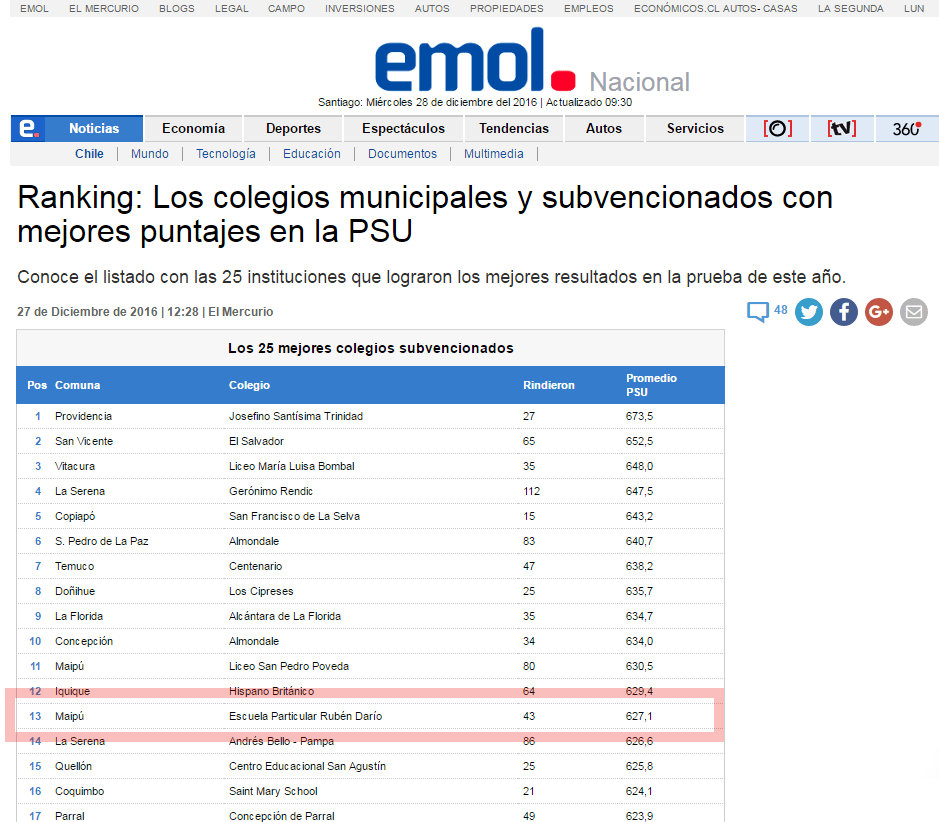Select the Espectáculos tab
Viewport: 939px width, 822px height.
[403, 129]
